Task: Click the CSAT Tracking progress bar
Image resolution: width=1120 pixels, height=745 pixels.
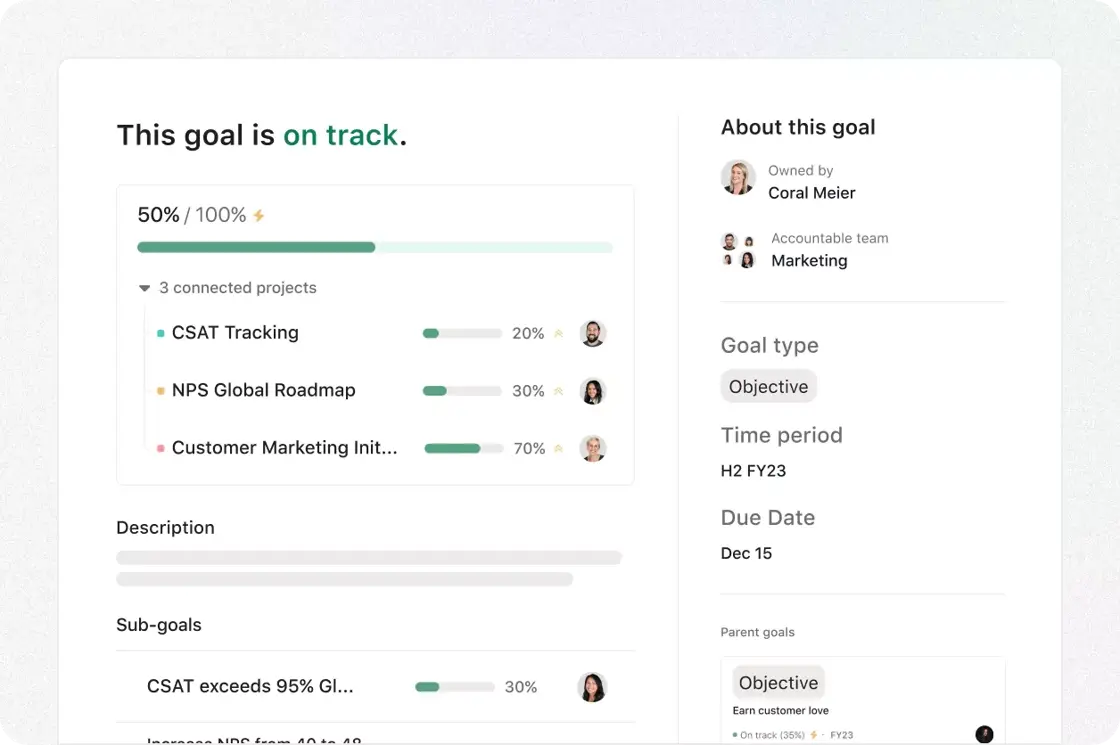Action: click(462, 334)
